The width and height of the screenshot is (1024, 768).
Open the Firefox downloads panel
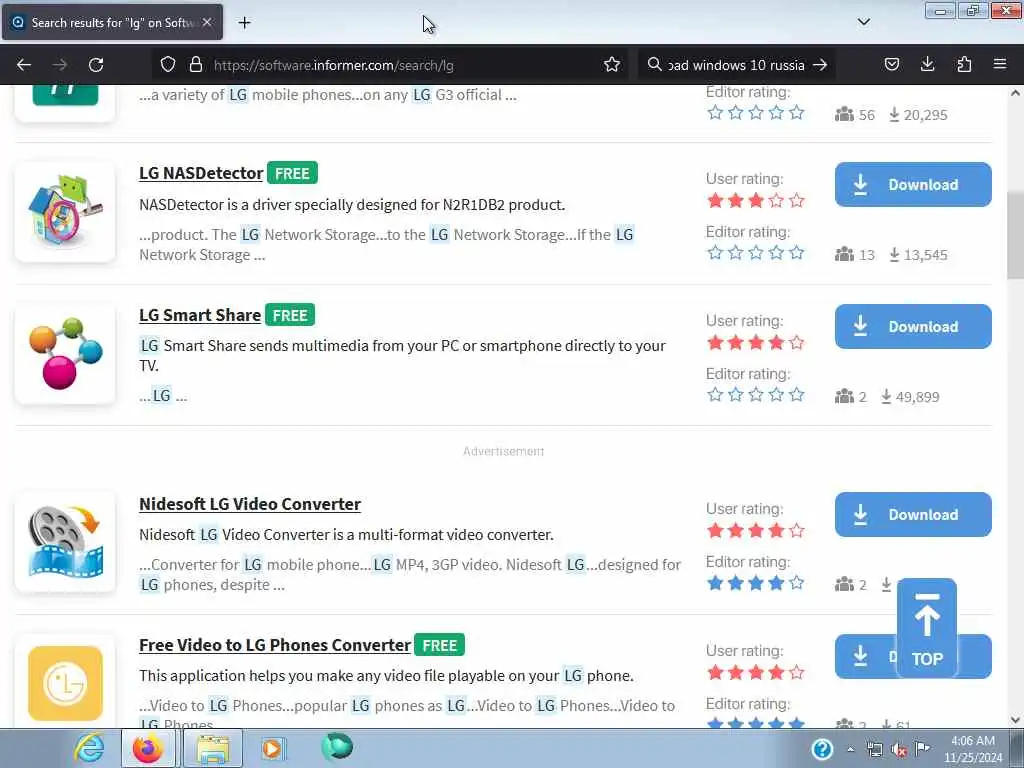click(927, 64)
